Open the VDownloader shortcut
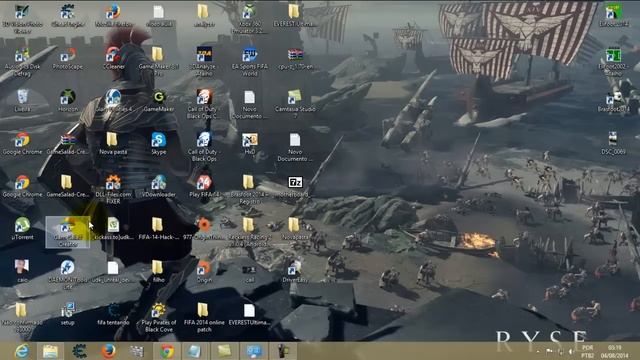 click(x=159, y=186)
